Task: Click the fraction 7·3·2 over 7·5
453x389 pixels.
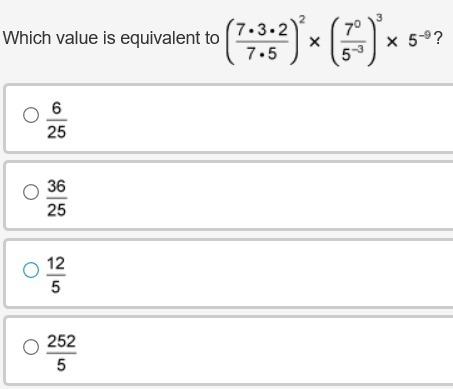Action: click(x=262, y=42)
